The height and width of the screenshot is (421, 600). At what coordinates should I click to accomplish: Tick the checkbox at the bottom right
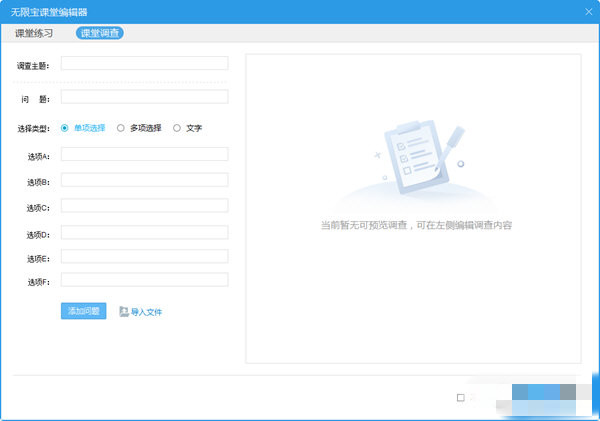point(461,398)
